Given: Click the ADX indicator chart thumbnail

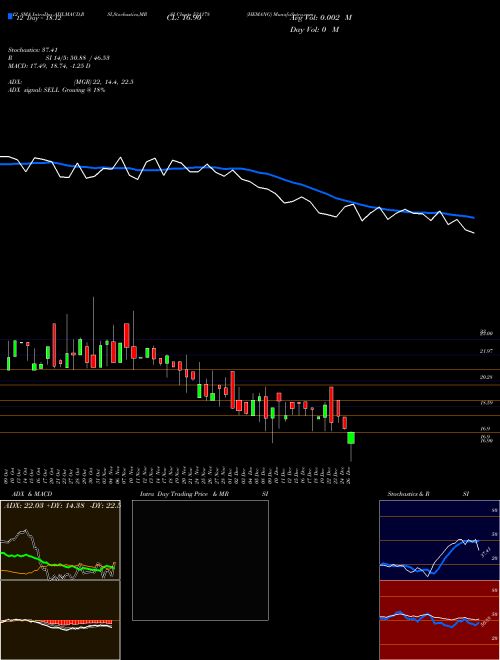Looking at the screenshot, I should coord(60,540).
